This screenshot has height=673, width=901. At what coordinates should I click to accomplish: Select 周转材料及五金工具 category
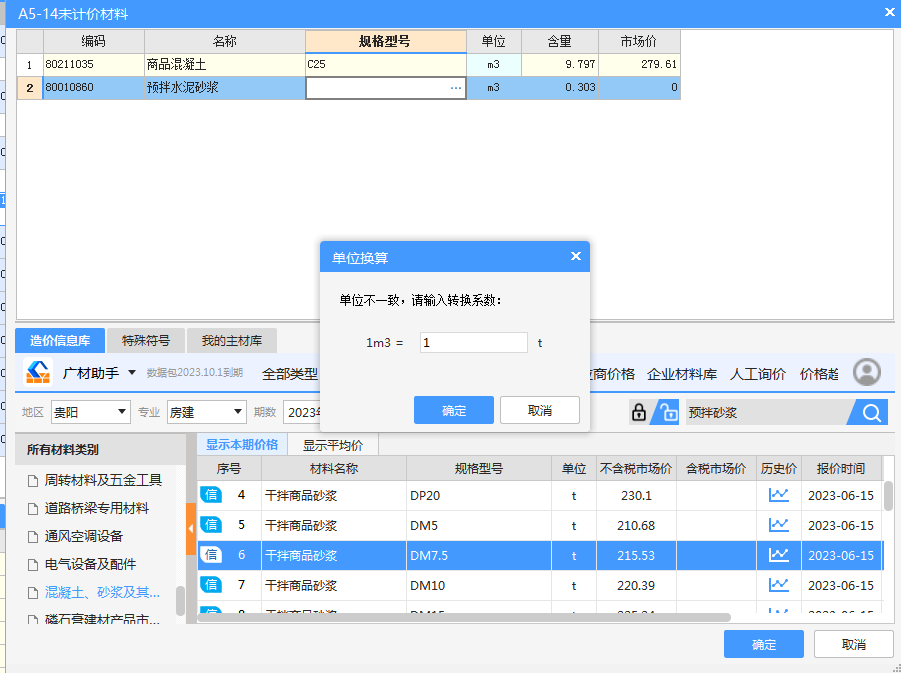pos(103,480)
